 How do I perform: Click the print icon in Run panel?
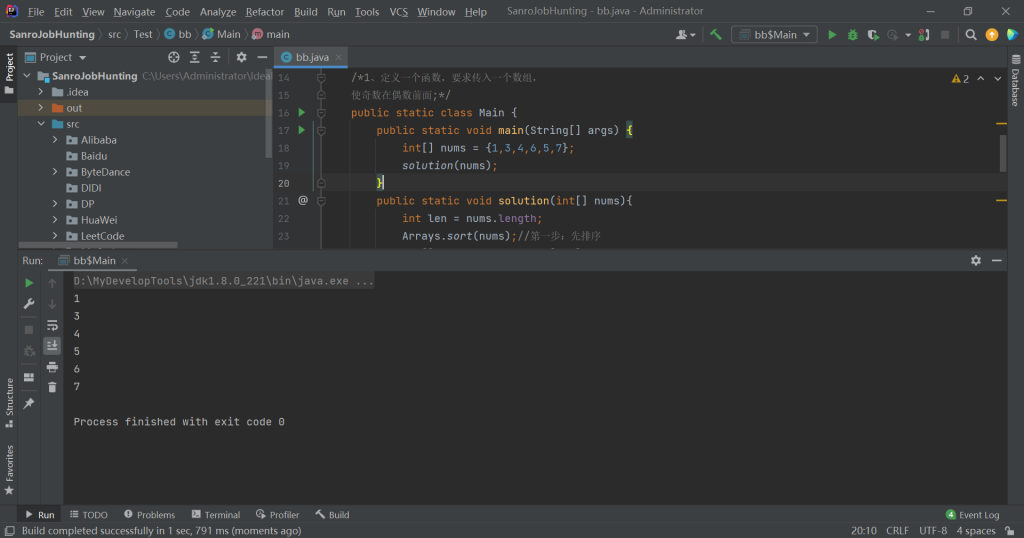point(52,366)
